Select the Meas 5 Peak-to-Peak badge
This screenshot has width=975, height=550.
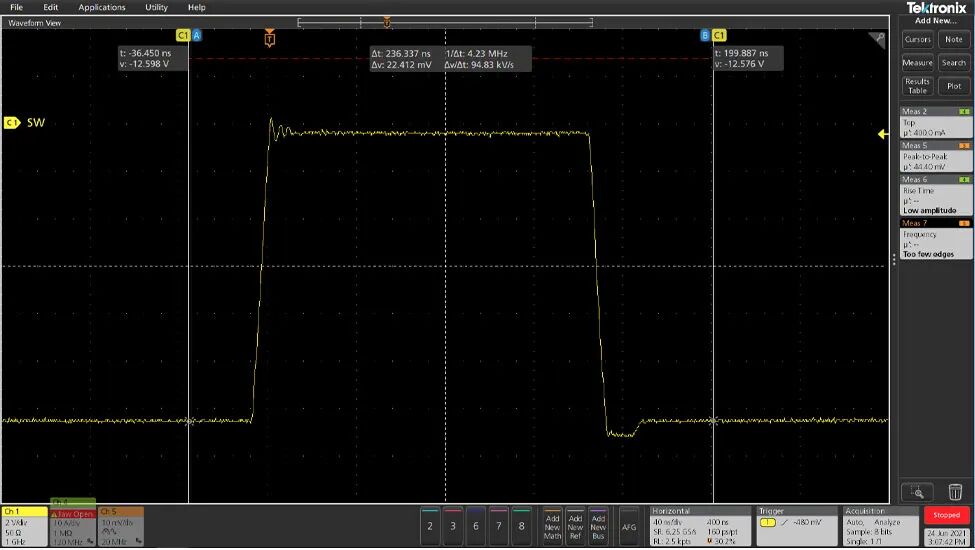[936, 156]
